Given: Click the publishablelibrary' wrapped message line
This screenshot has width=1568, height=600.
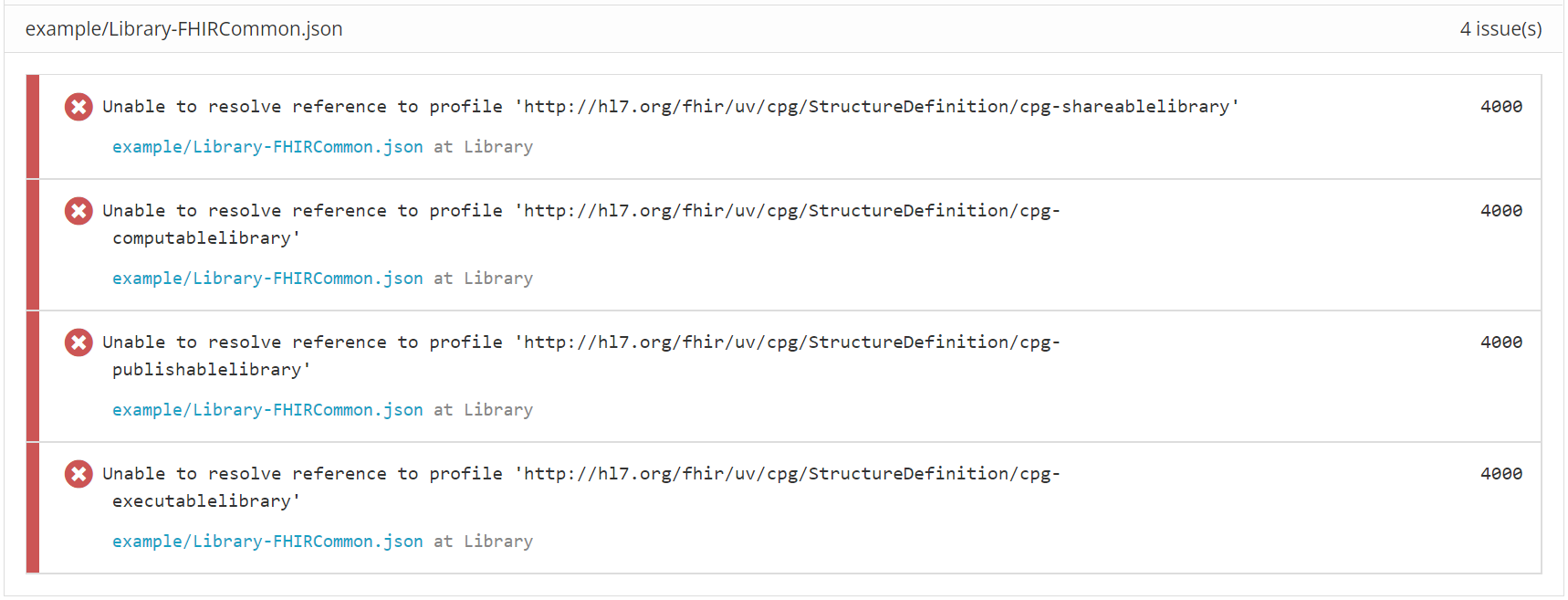Looking at the screenshot, I should tap(212, 370).
